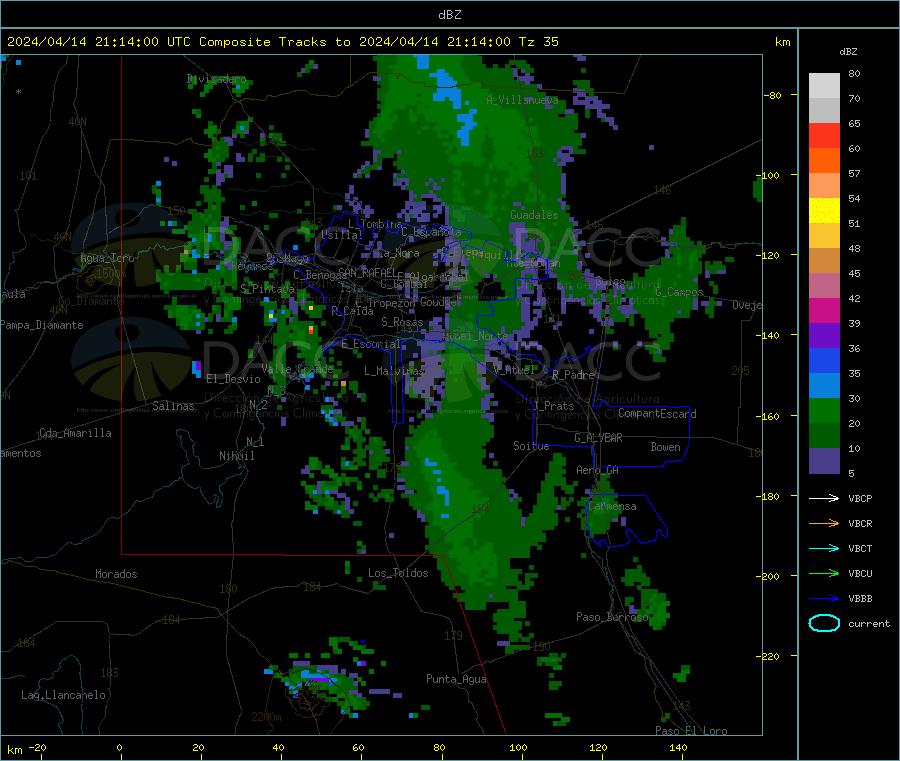
Task: Click the 'Los_Toldos' map label
Action: 398,573
